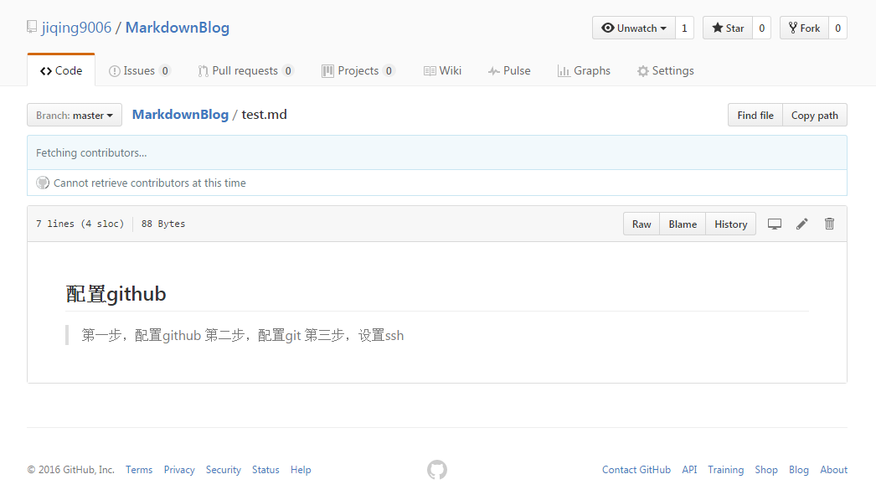Open Training footer link
The image size is (876, 500).
[x=726, y=470]
